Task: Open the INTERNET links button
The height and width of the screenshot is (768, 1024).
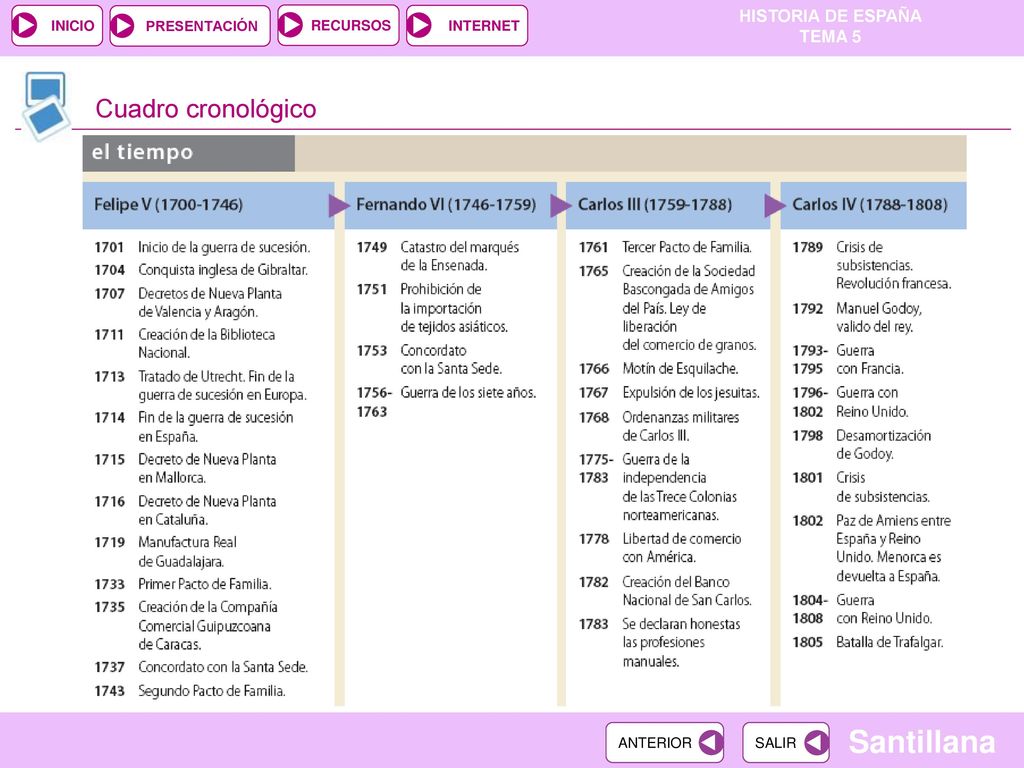Action: pos(466,25)
